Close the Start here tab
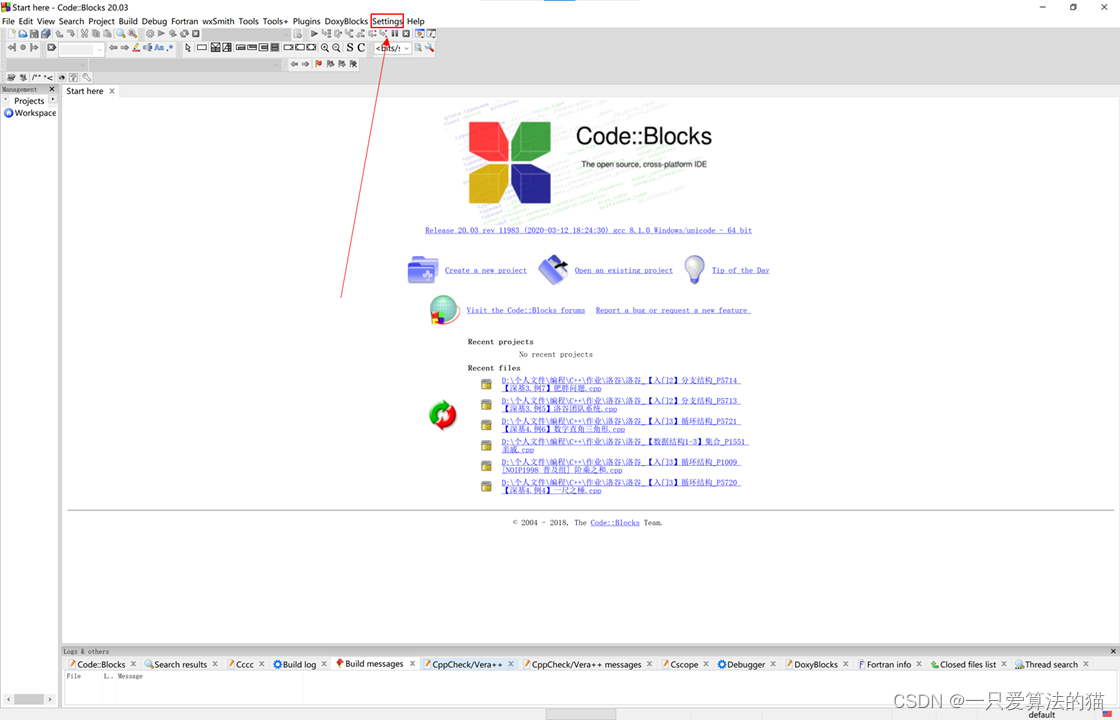Screen dimensions: 1120x720 click(x=112, y=91)
